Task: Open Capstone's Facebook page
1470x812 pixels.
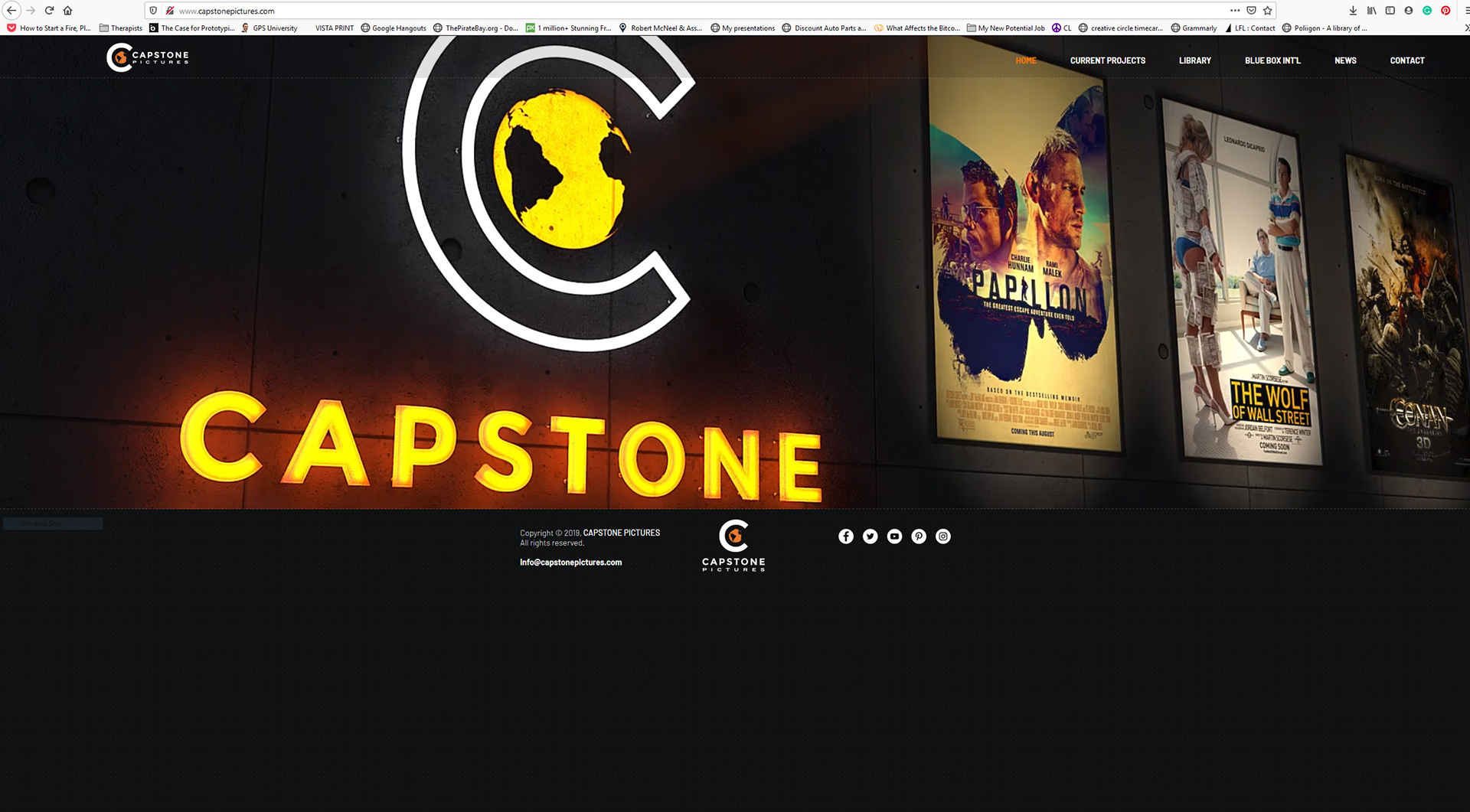Action: 845,536
